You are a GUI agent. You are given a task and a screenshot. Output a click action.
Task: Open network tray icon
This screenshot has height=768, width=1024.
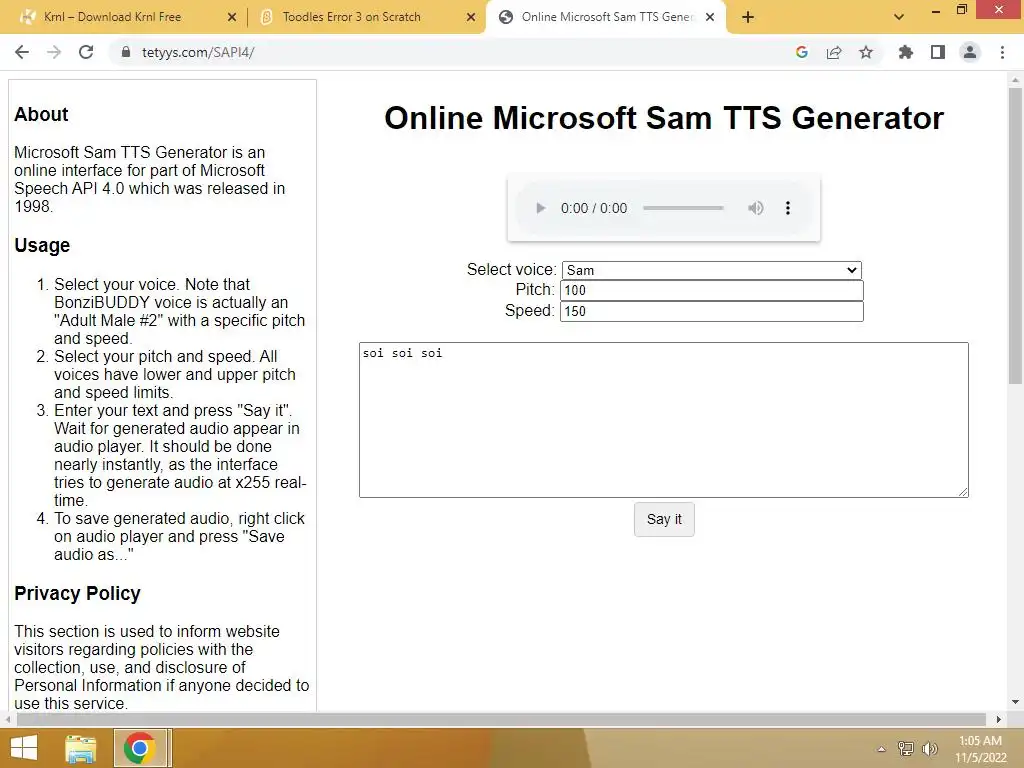point(906,749)
